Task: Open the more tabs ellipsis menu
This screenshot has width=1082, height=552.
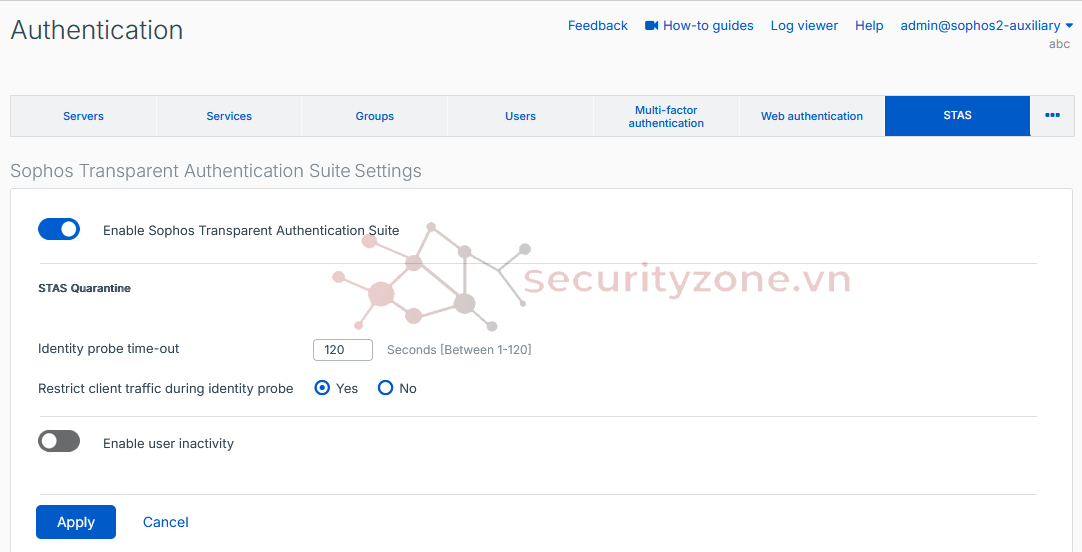Action: click(1052, 116)
